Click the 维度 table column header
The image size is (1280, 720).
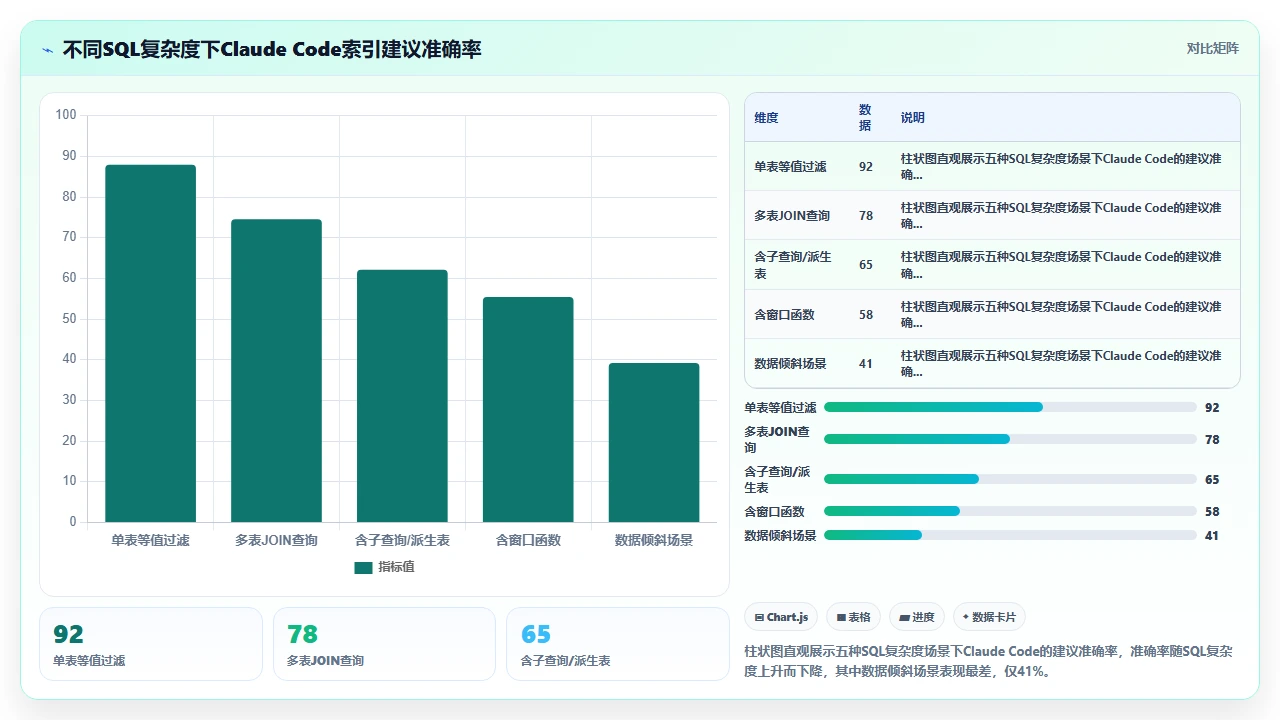[x=766, y=117]
